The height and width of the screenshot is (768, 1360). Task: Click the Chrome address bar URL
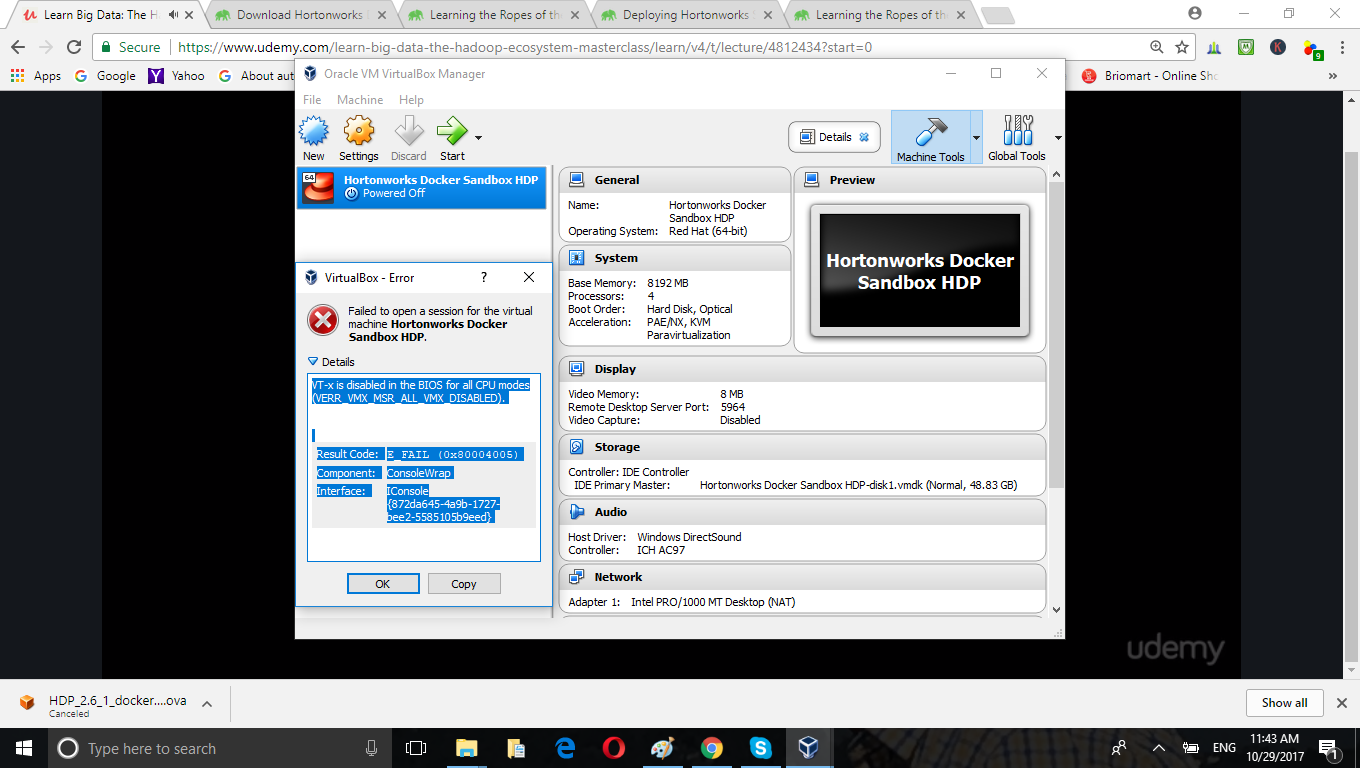tap(525, 47)
